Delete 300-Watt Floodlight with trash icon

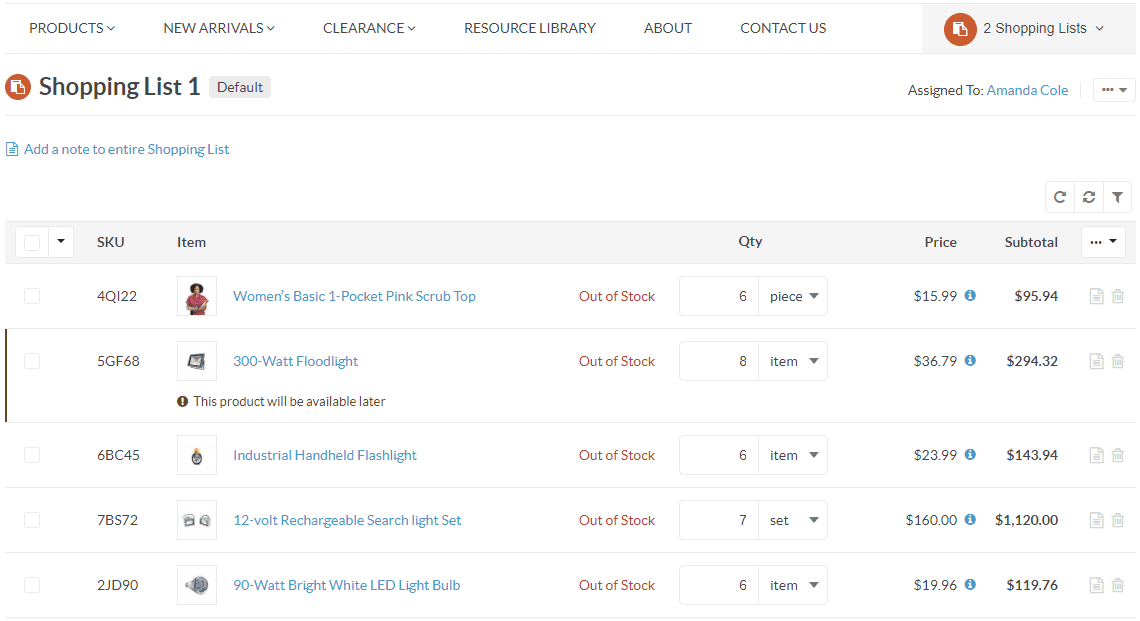(x=1118, y=361)
